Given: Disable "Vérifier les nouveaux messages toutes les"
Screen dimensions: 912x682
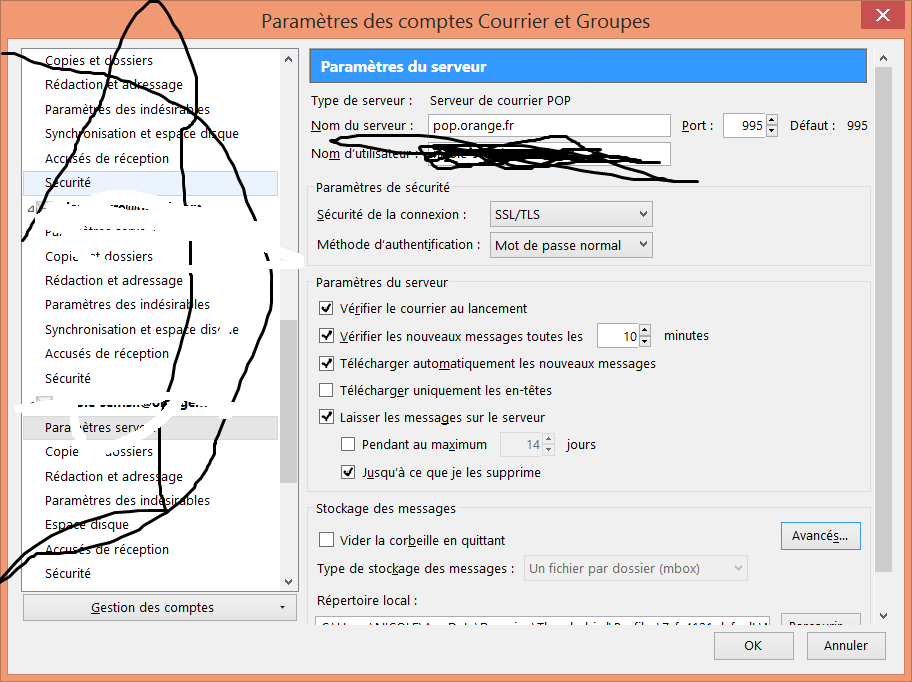Looking at the screenshot, I should coord(326,336).
